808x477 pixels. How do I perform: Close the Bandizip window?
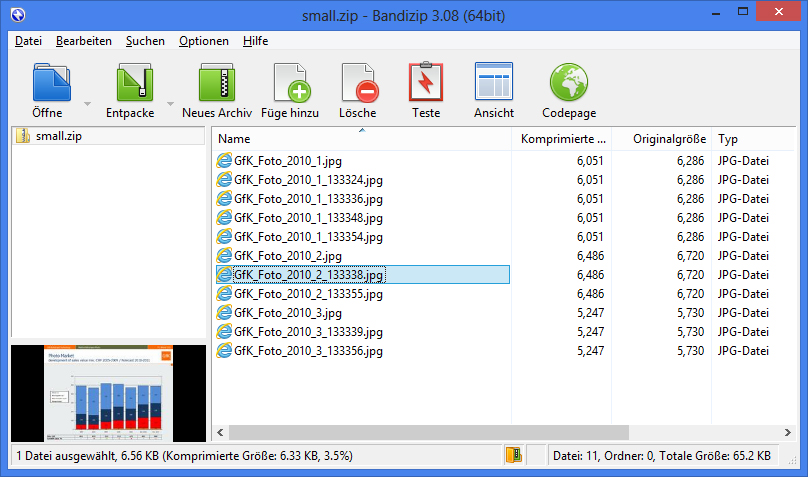779,11
